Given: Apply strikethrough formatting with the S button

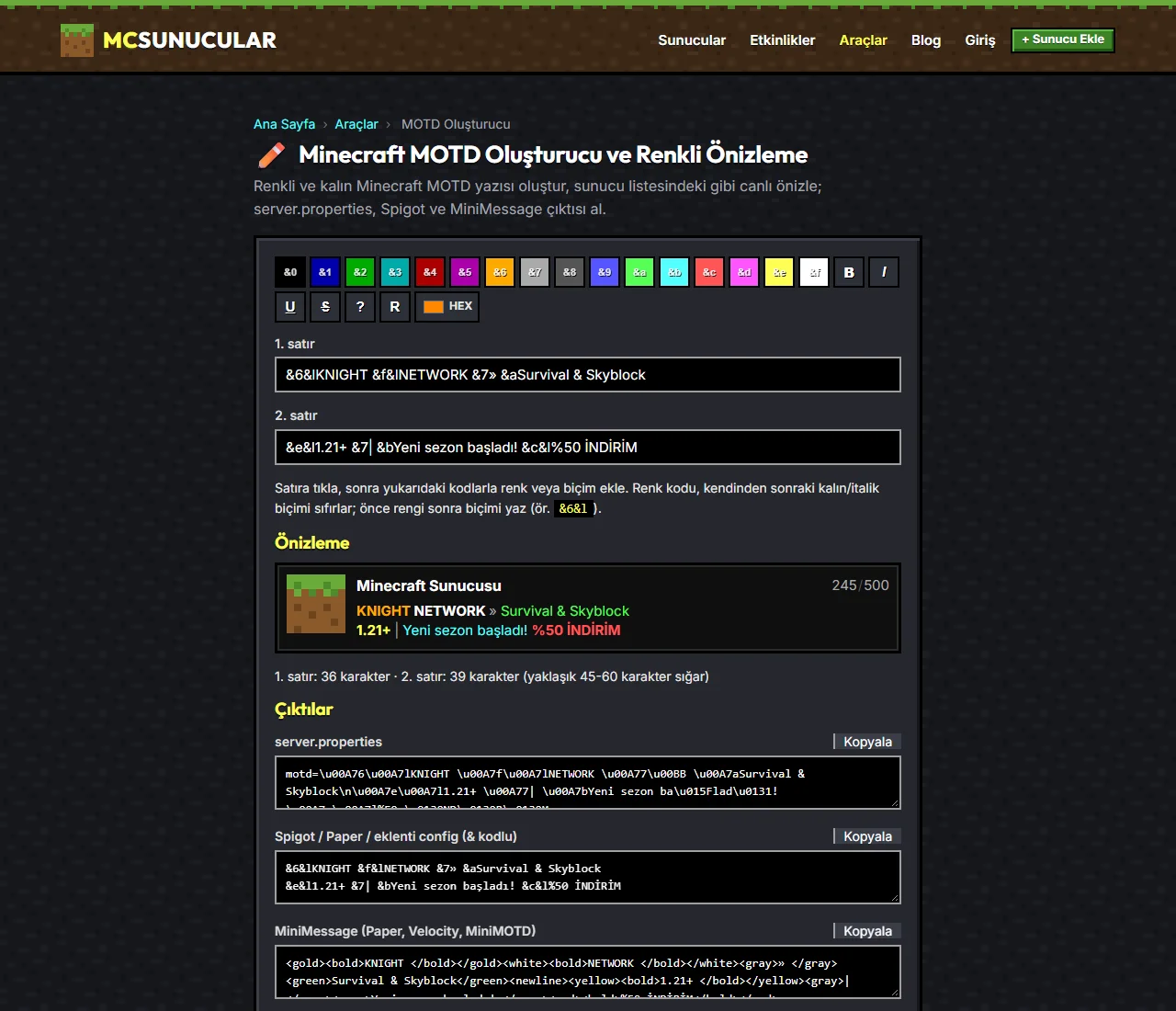Looking at the screenshot, I should click(x=325, y=307).
